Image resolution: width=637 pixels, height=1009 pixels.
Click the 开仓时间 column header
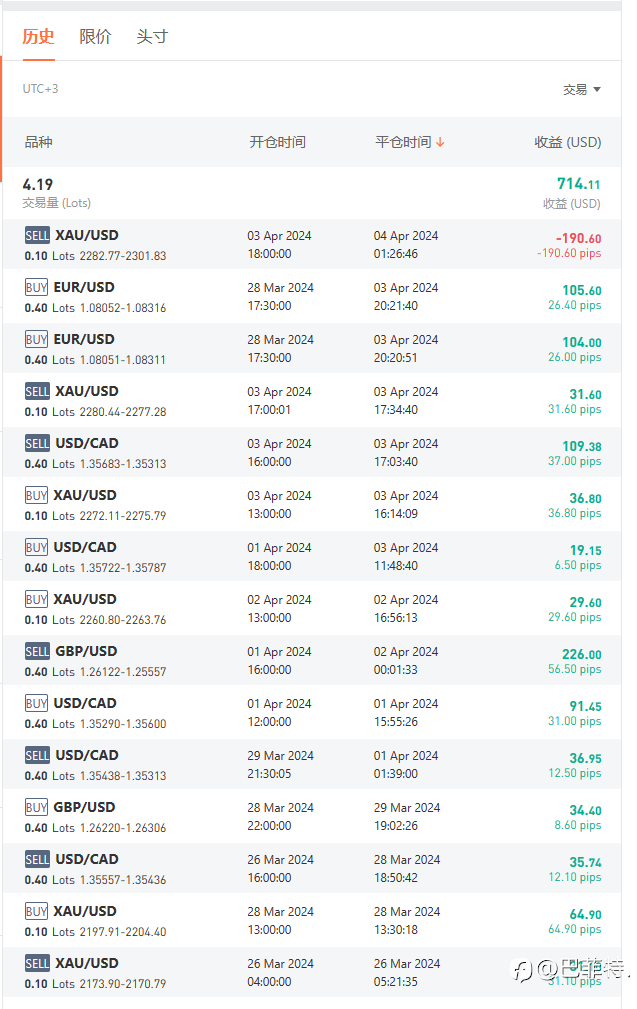[277, 143]
